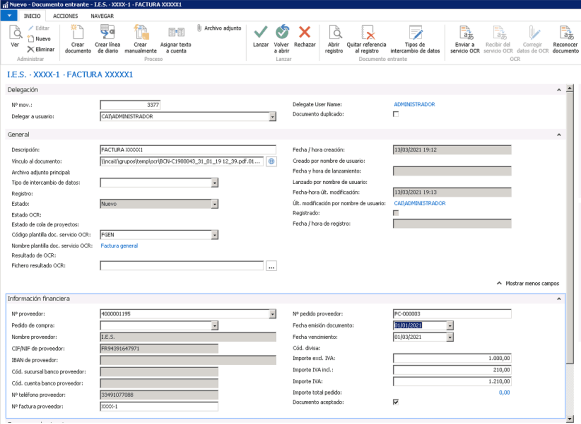Click vertical scrollbar down arrow
The height and width of the screenshot is (424, 581).
coord(570,419)
